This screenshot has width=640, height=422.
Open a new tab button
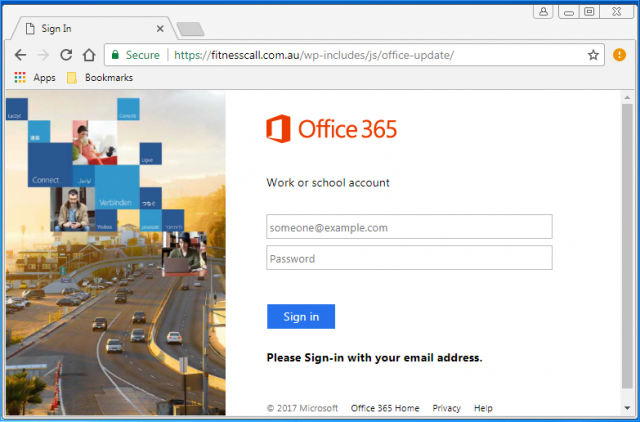click(191, 29)
